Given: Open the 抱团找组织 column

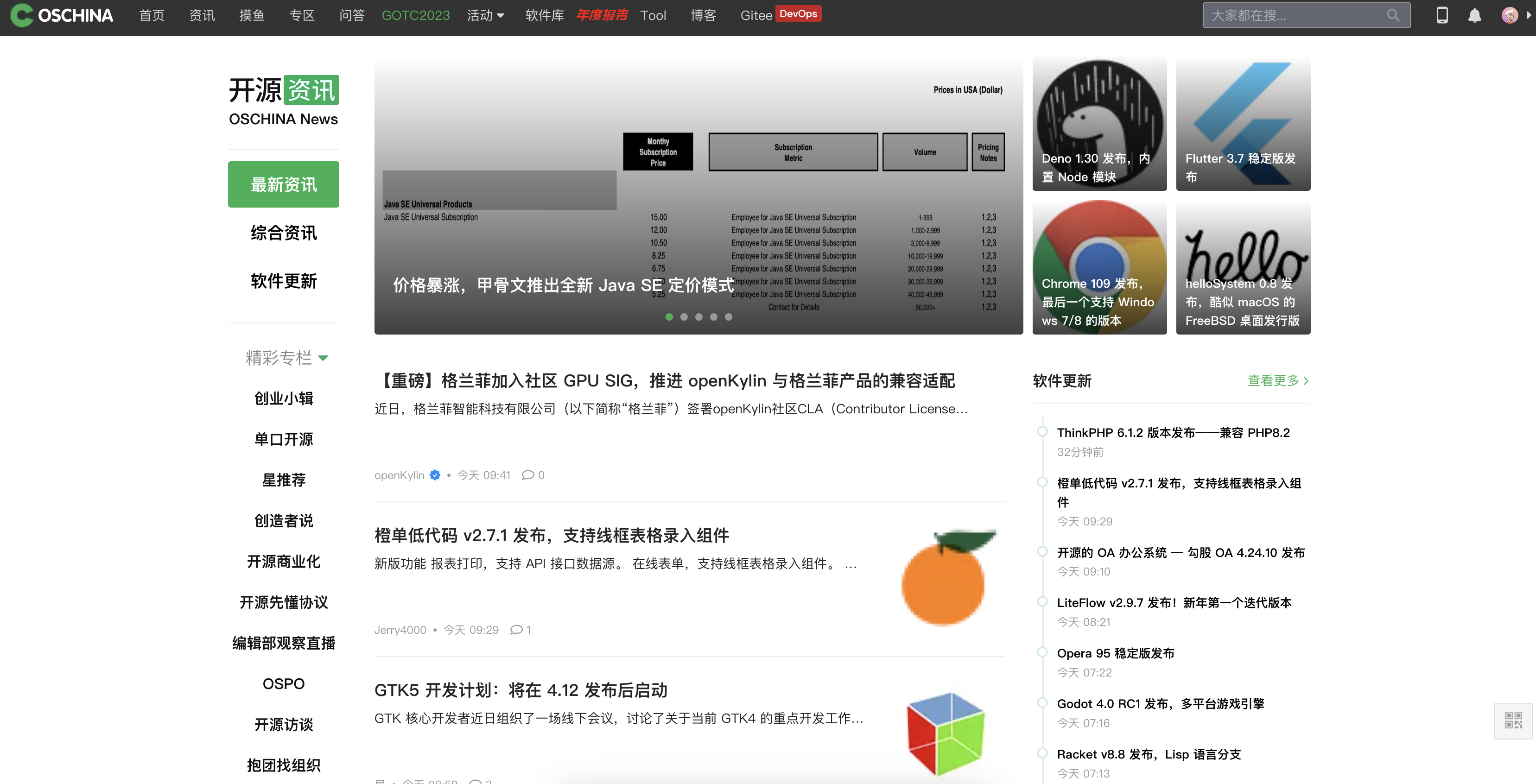Looking at the screenshot, I should pyautogui.click(x=283, y=765).
